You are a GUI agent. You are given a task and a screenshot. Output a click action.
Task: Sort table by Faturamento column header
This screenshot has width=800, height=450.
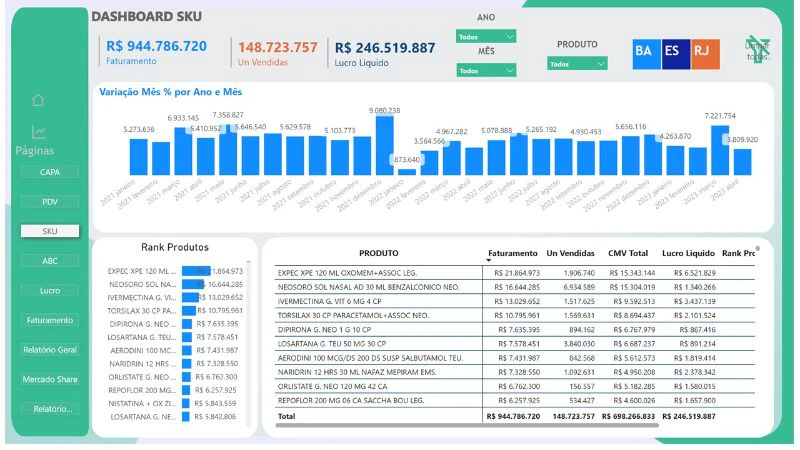click(512, 253)
